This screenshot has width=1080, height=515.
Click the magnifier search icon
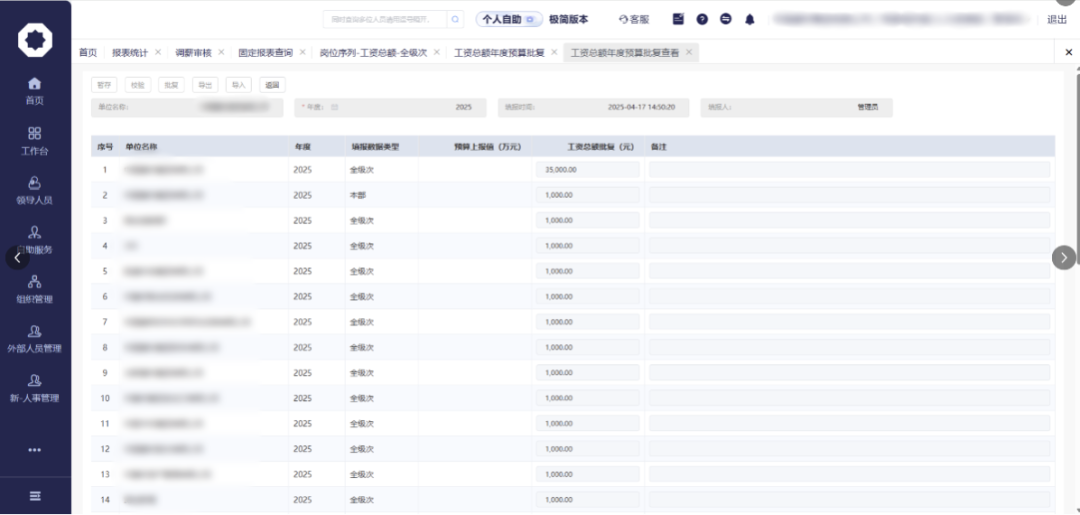pos(455,19)
